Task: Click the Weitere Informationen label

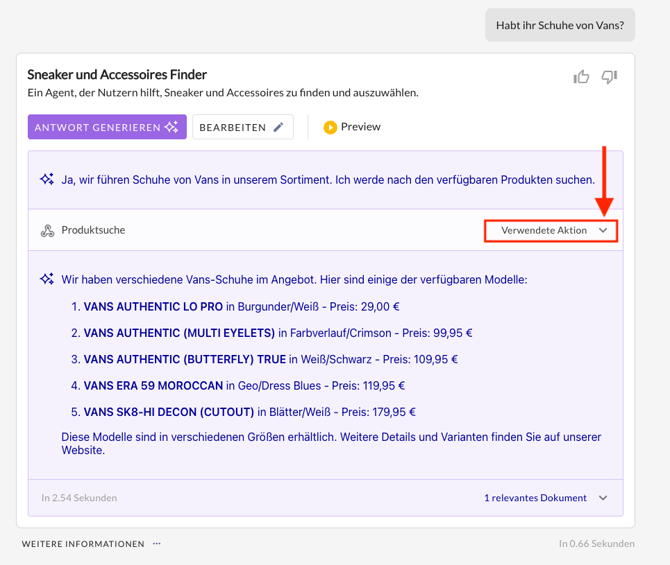Action: 83,544
